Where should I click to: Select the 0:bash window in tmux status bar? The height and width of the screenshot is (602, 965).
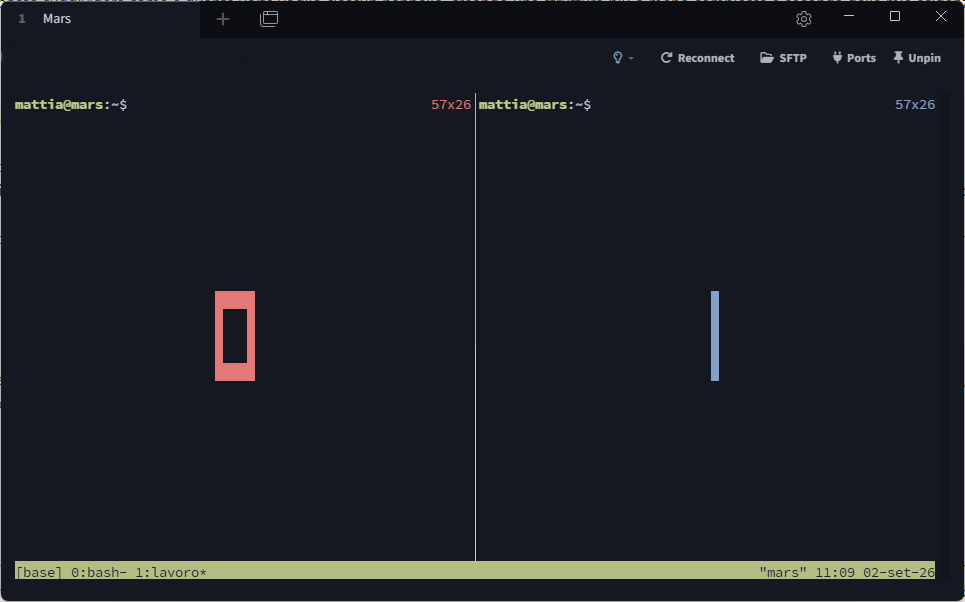[99, 572]
